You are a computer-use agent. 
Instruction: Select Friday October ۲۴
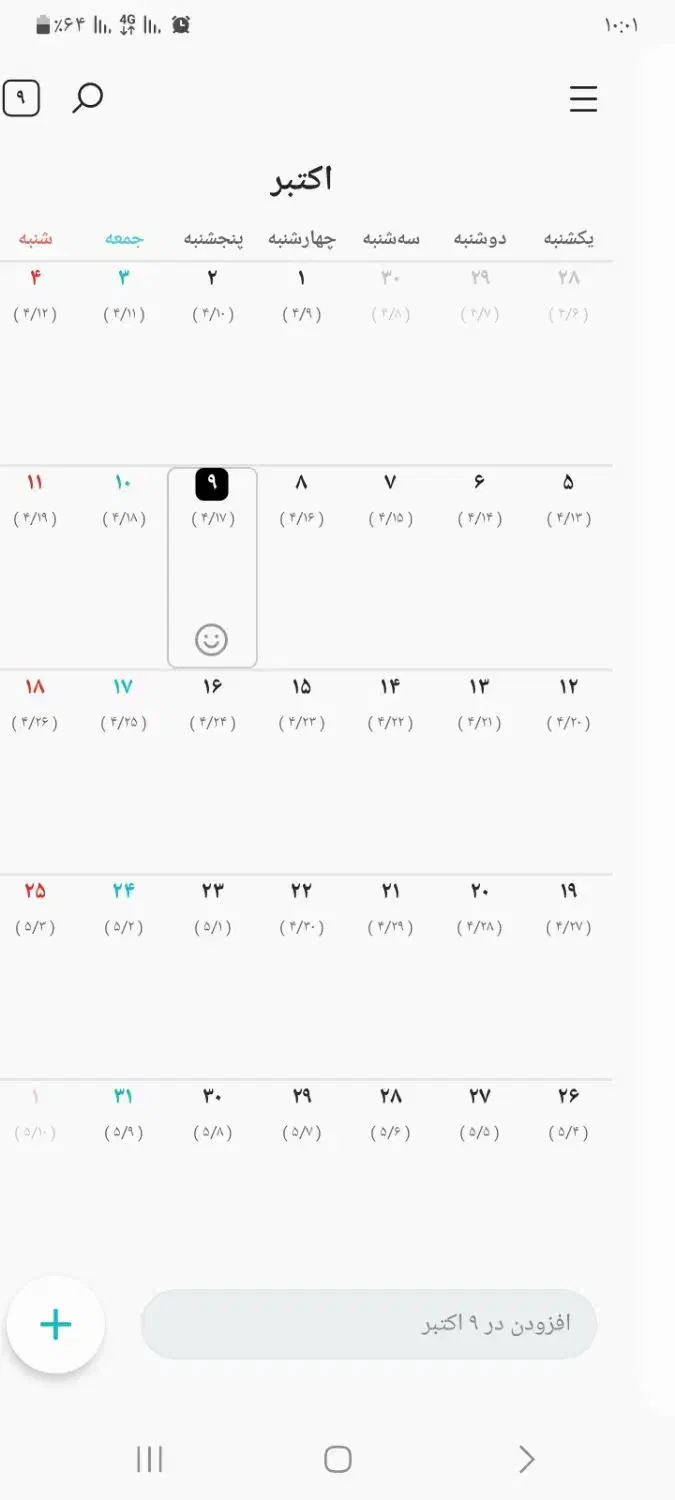[123, 891]
